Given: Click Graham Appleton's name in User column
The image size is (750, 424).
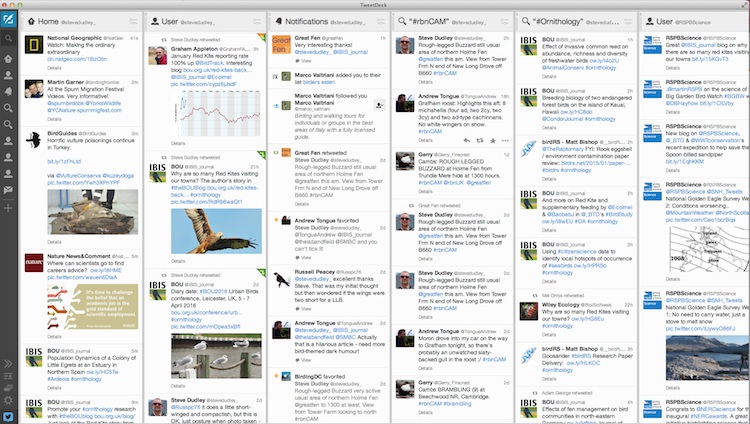Looking at the screenshot, I should (194, 48).
